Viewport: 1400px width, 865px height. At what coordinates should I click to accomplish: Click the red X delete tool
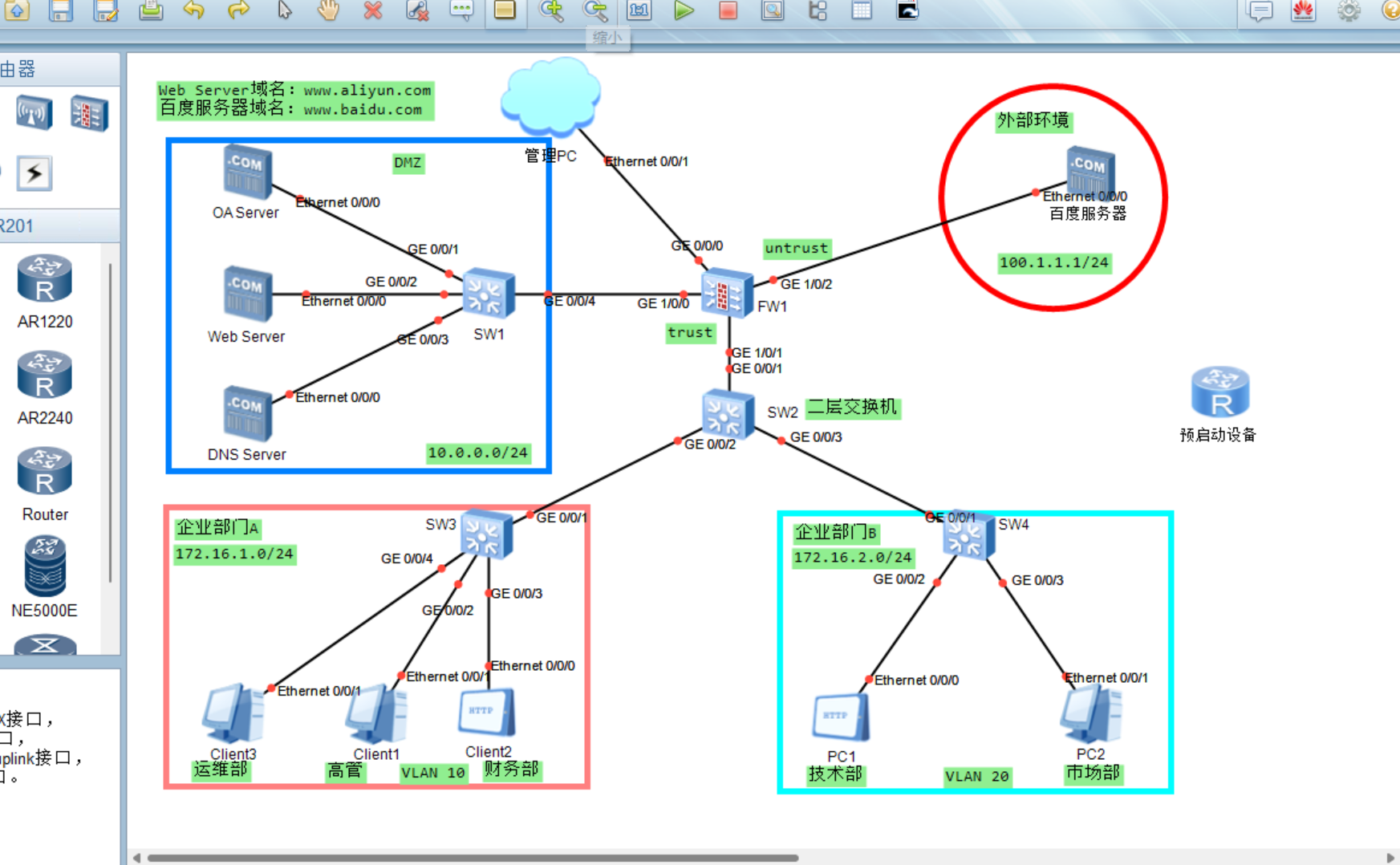372,10
